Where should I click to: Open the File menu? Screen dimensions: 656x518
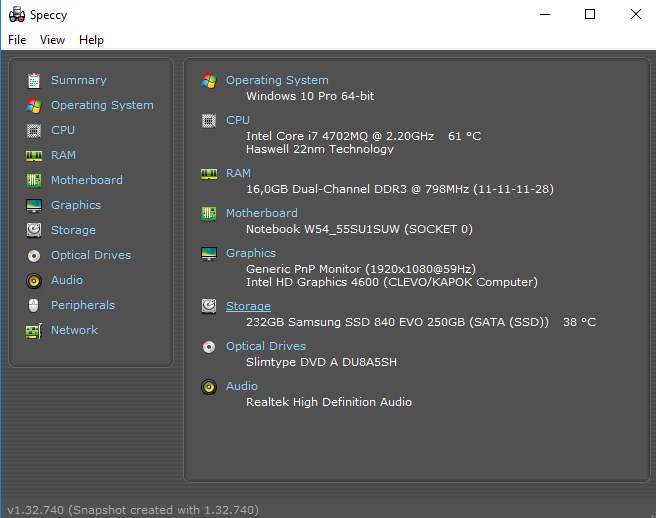pos(17,40)
